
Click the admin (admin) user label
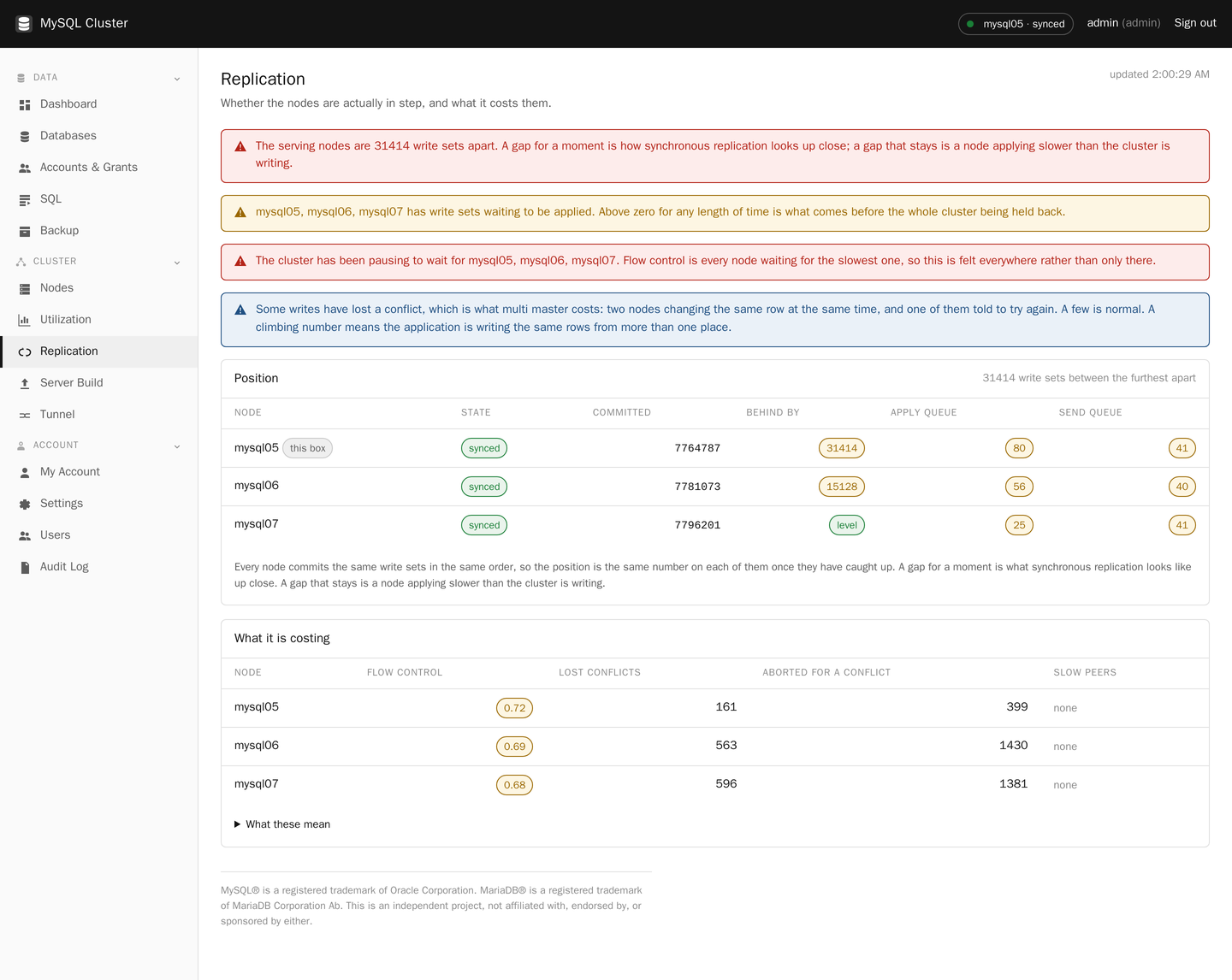click(x=1123, y=23)
